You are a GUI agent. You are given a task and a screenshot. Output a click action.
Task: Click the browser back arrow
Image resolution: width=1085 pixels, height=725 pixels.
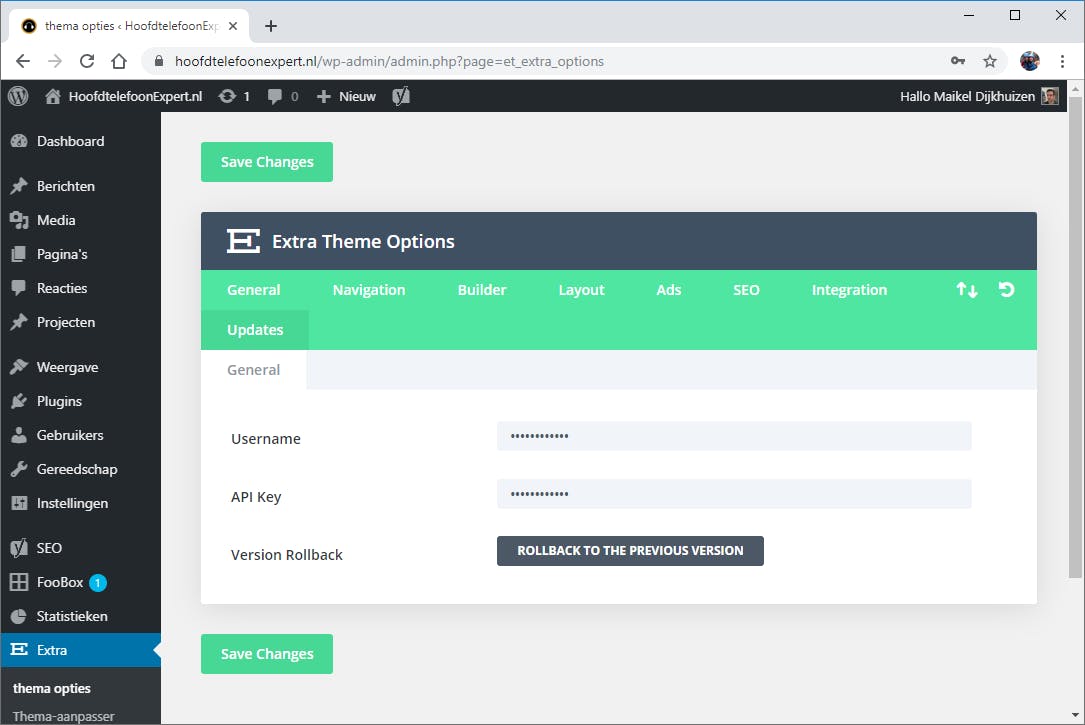tap(23, 61)
